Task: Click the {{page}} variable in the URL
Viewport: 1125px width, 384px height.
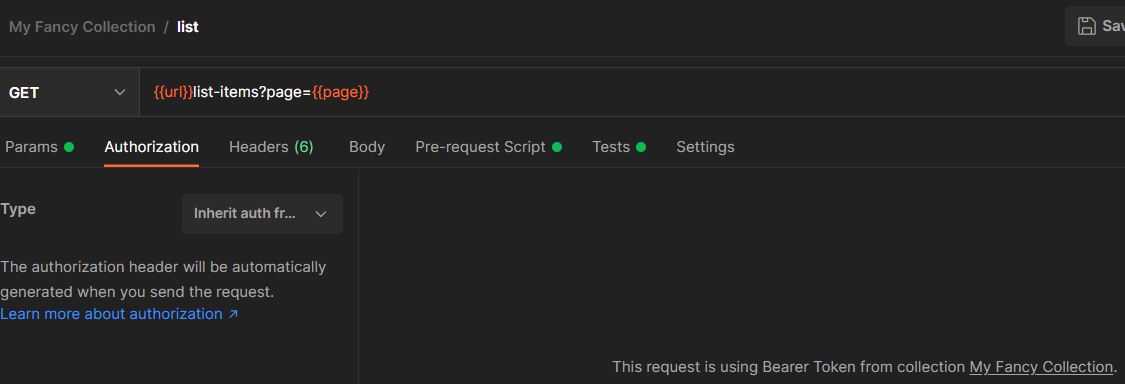Action: 341,93
